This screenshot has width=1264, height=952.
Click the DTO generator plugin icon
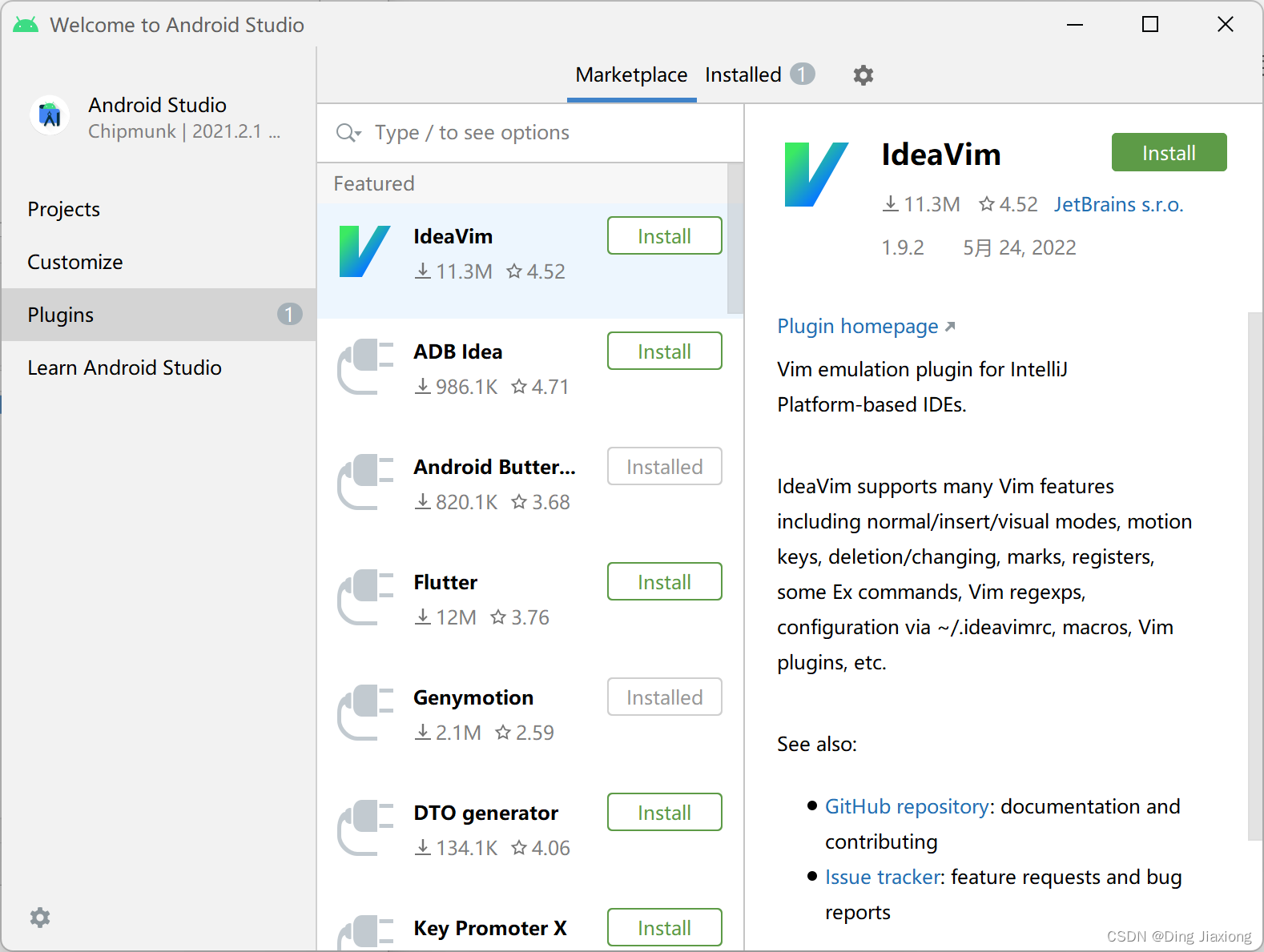(x=365, y=828)
